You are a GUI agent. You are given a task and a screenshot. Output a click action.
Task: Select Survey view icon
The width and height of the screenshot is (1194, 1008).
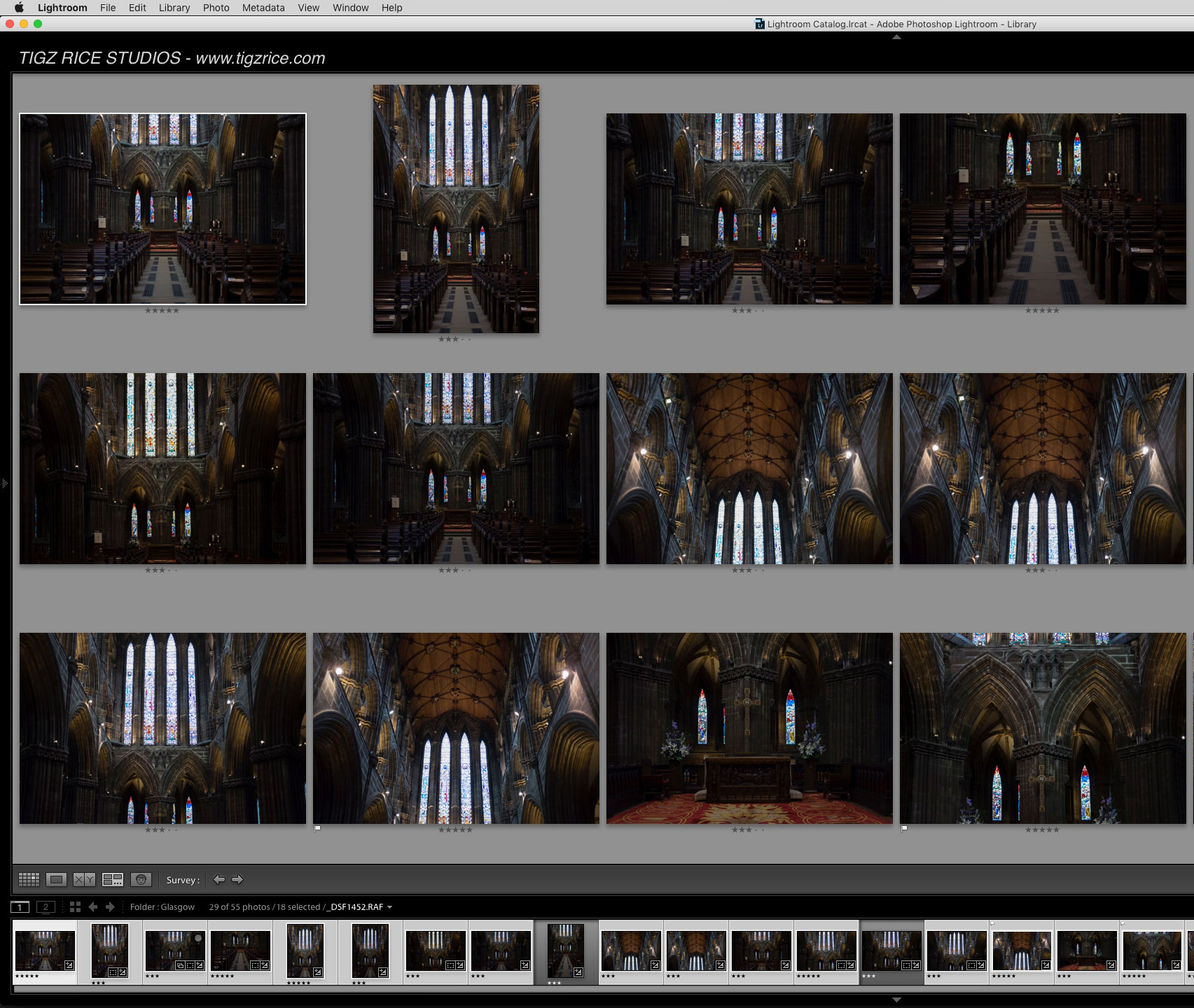113,880
